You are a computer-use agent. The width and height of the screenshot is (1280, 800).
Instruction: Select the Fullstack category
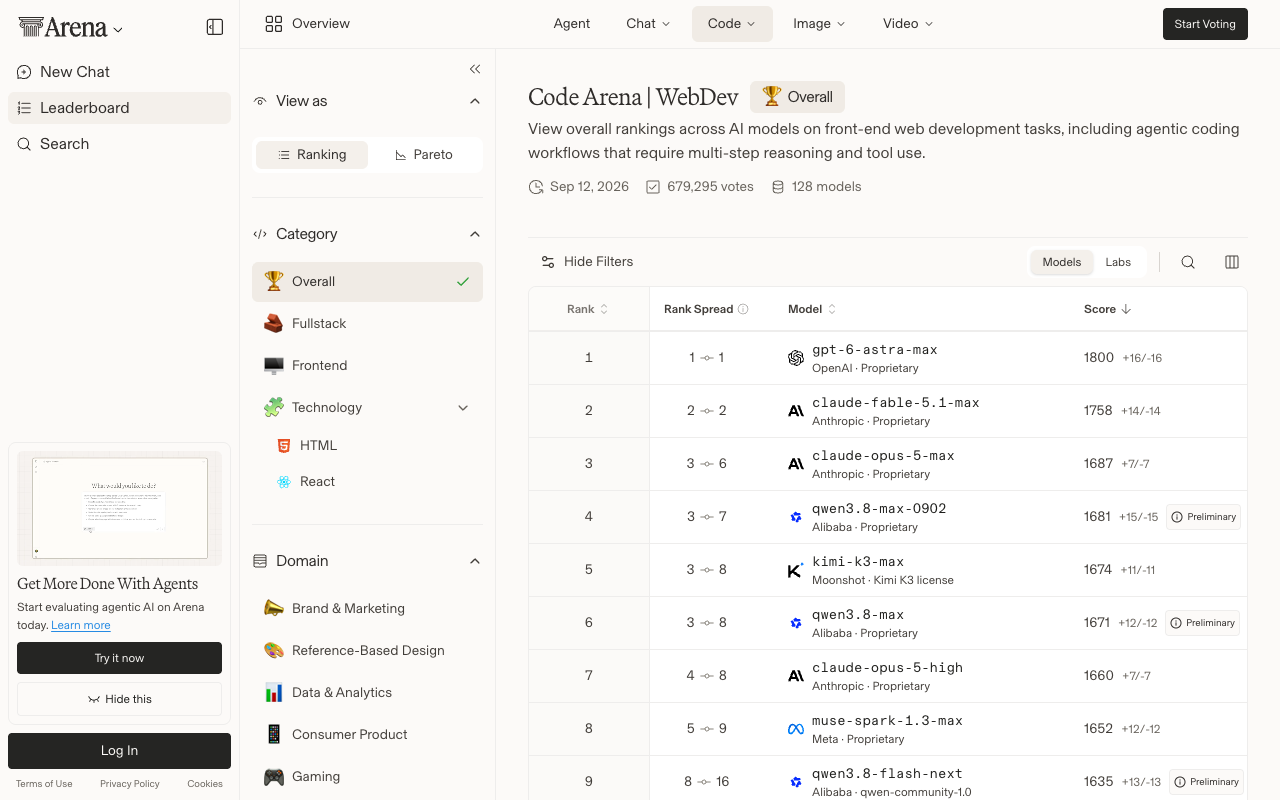pos(367,324)
